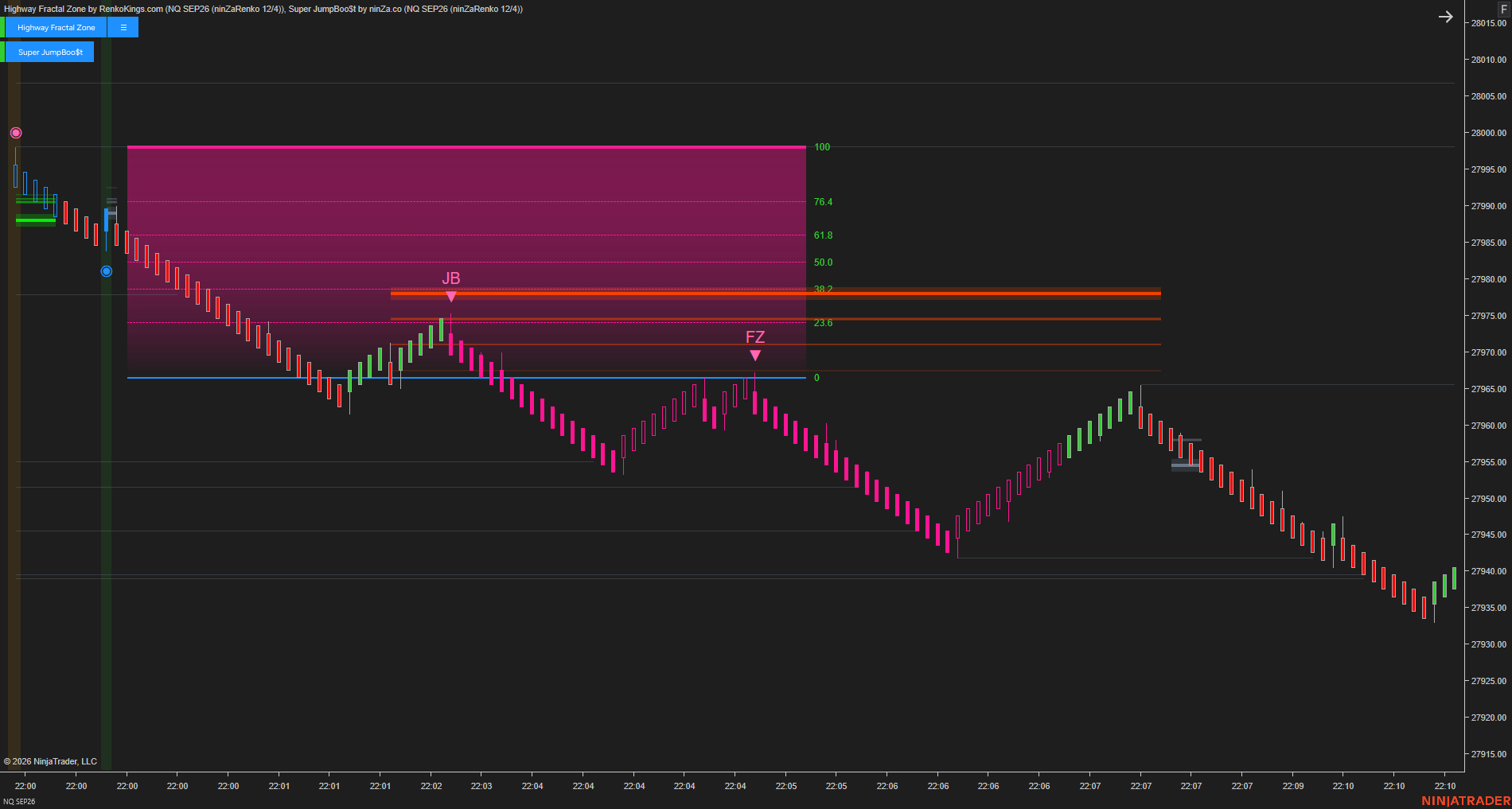The width and height of the screenshot is (1512, 809).
Task: Click the 28000.00 price axis label
Action: (x=1488, y=133)
